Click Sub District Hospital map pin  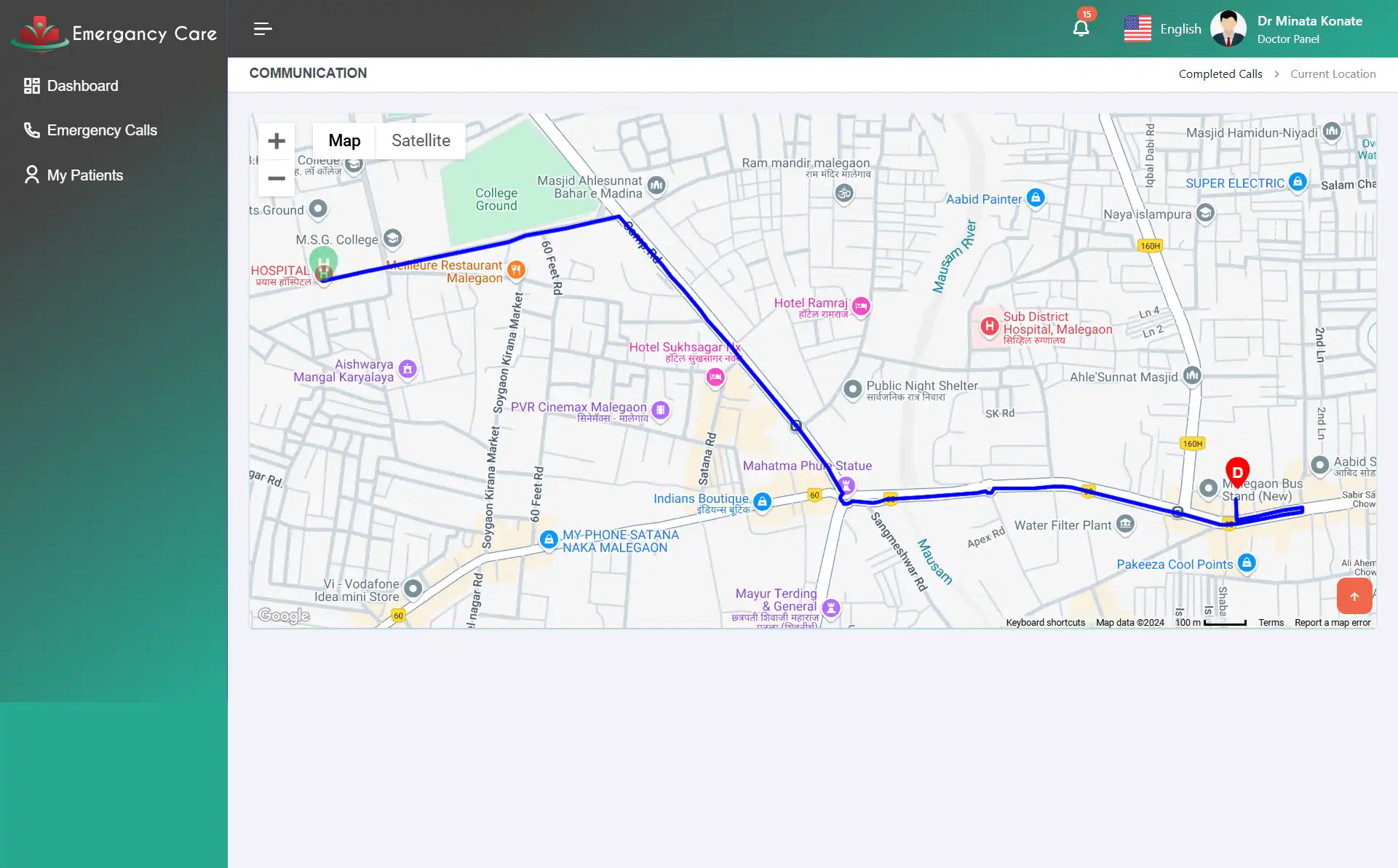[989, 326]
